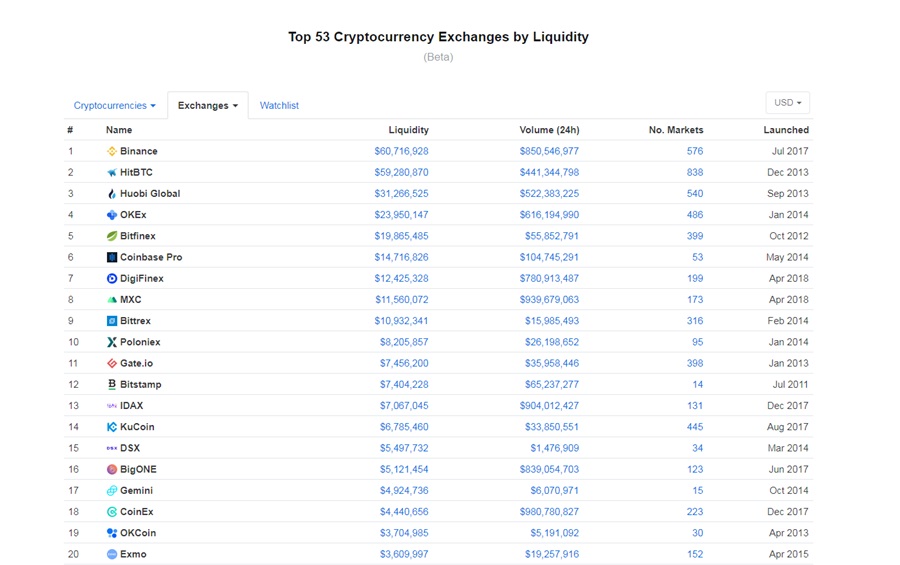Switch to the Watchlist tab

click(x=279, y=106)
